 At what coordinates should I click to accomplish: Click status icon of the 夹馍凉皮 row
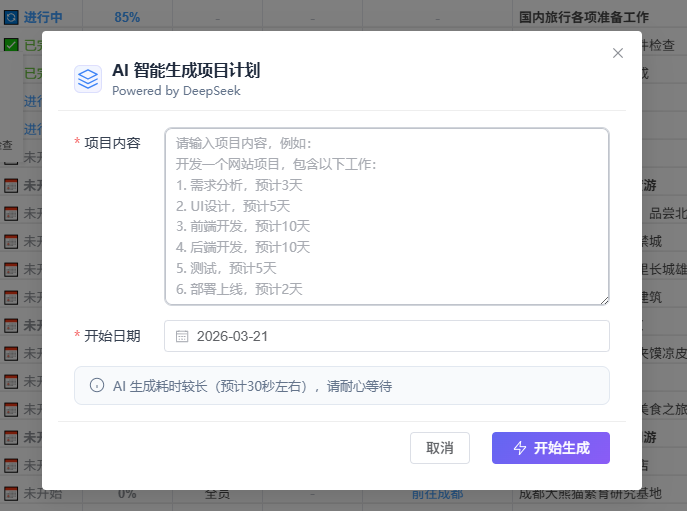[10, 353]
